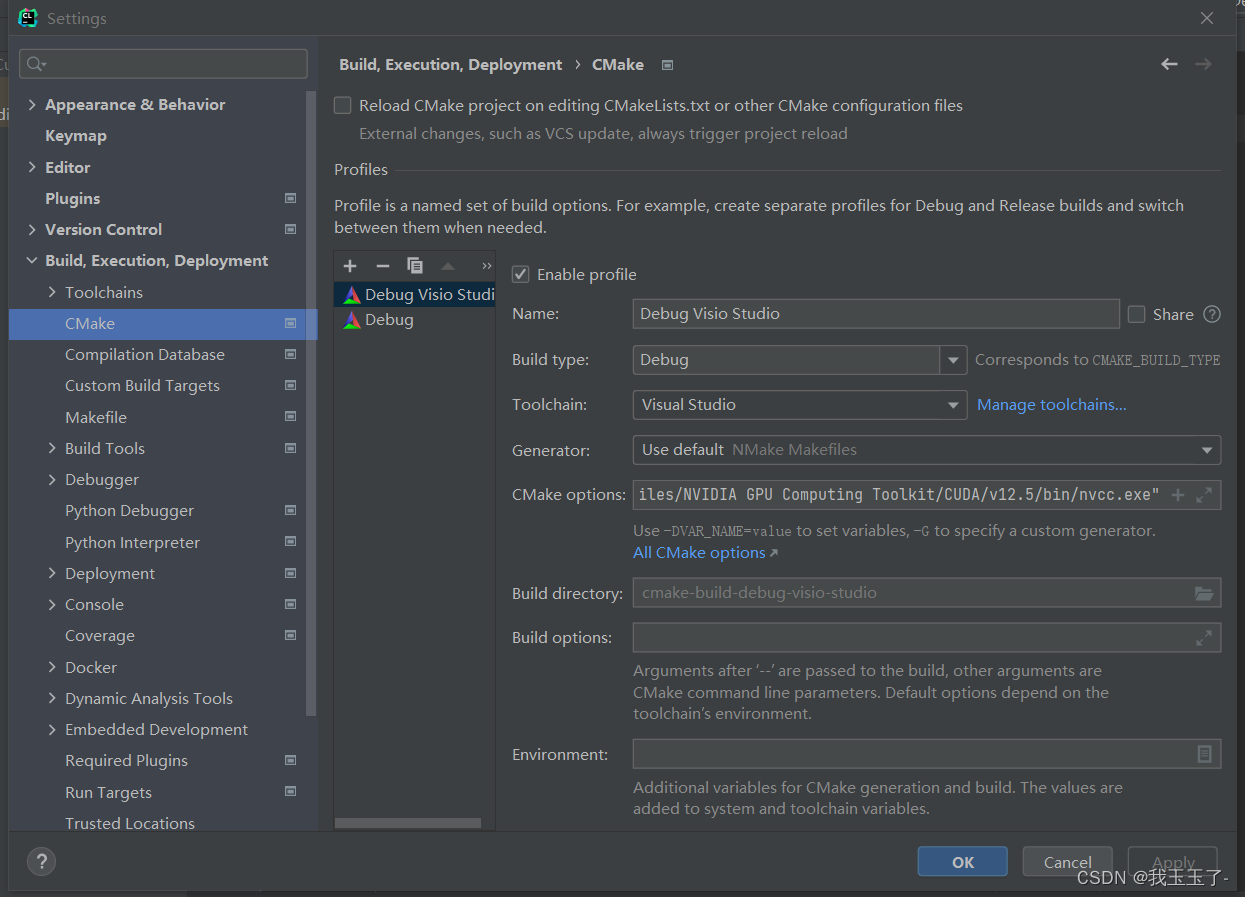Open the Environment variables editor icon
The height and width of the screenshot is (897, 1245).
click(x=1204, y=754)
